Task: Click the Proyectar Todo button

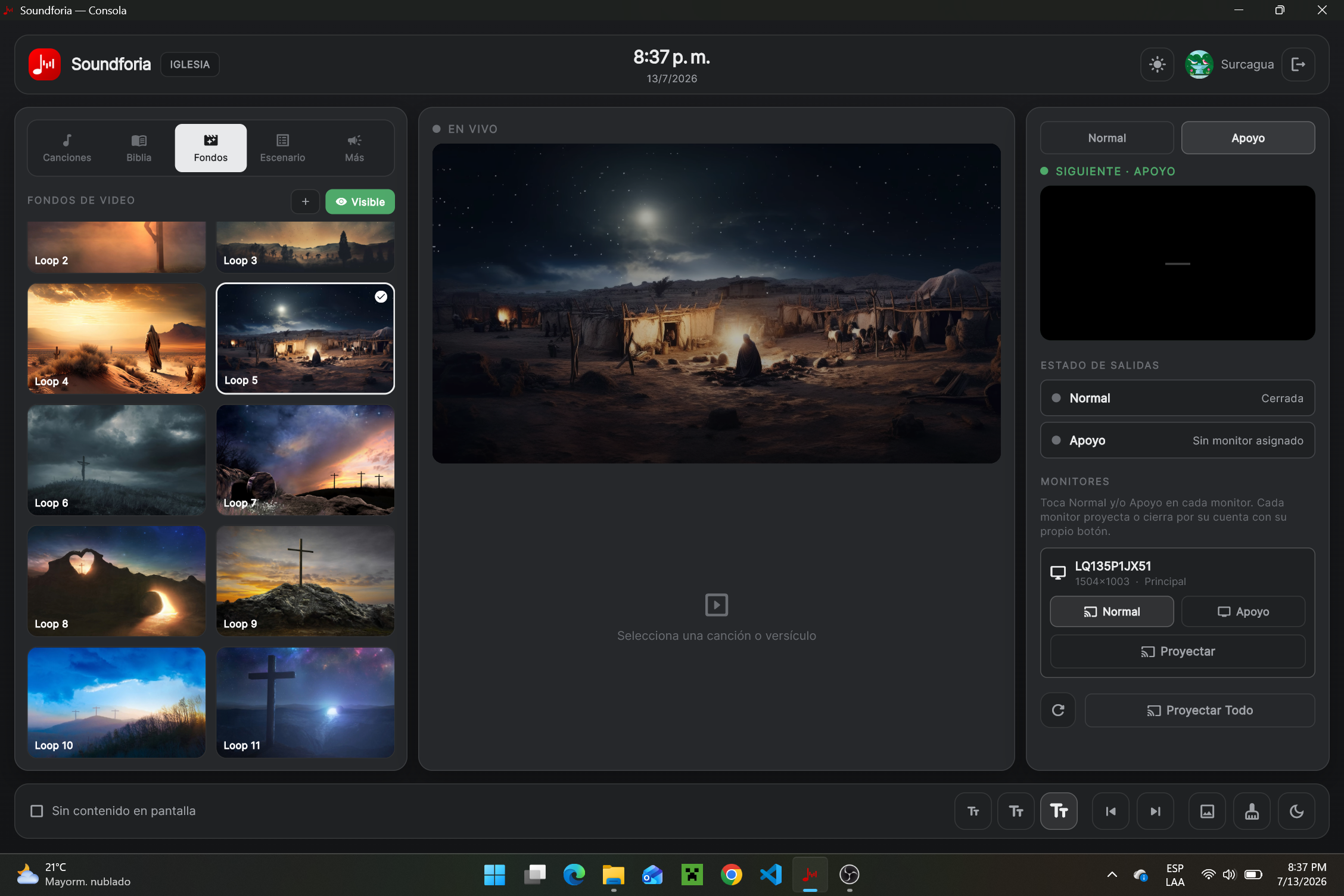Action: [1200, 710]
